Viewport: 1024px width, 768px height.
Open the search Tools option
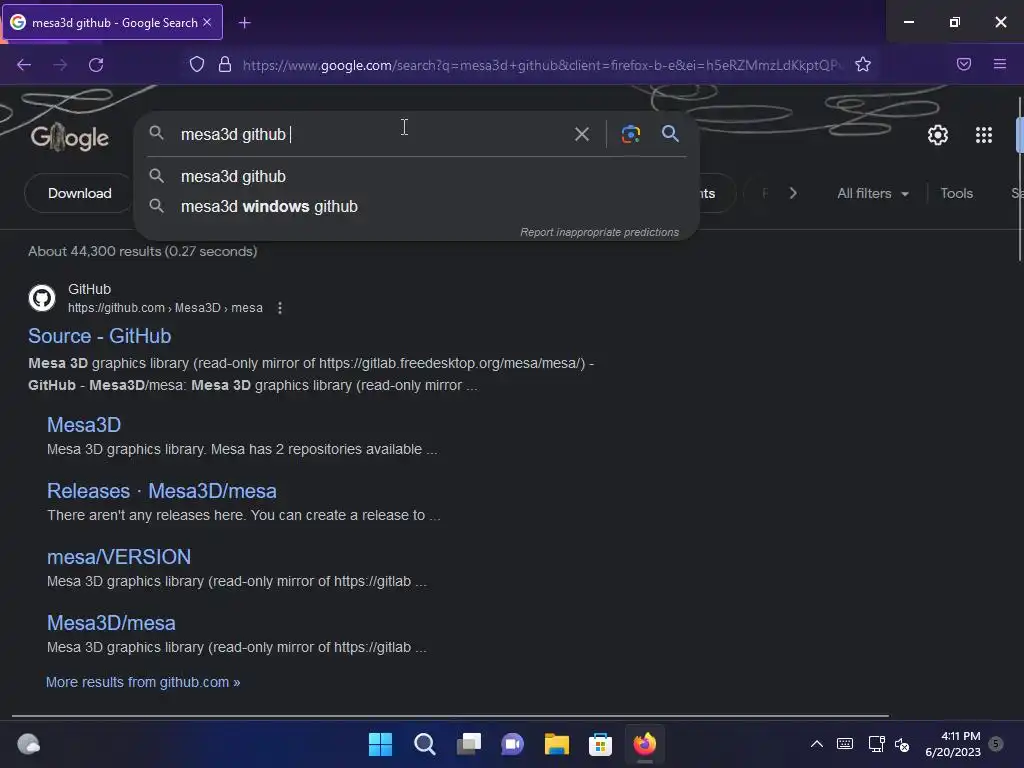[x=956, y=193]
